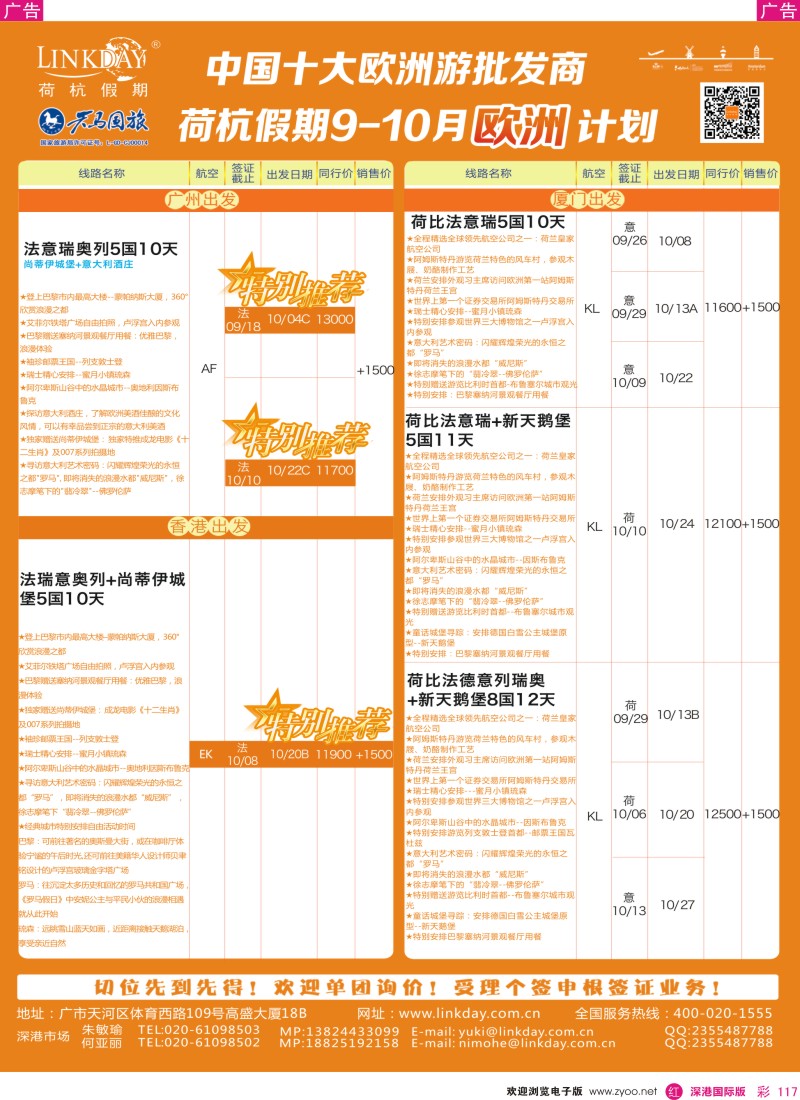The height and width of the screenshot is (1100, 800).
Task: Select the 香港出发 section header
Action: tap(208, 526)
